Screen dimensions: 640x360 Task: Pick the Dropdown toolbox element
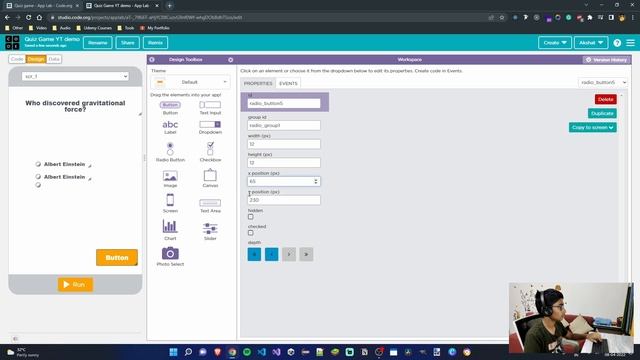tap(210, 127)
